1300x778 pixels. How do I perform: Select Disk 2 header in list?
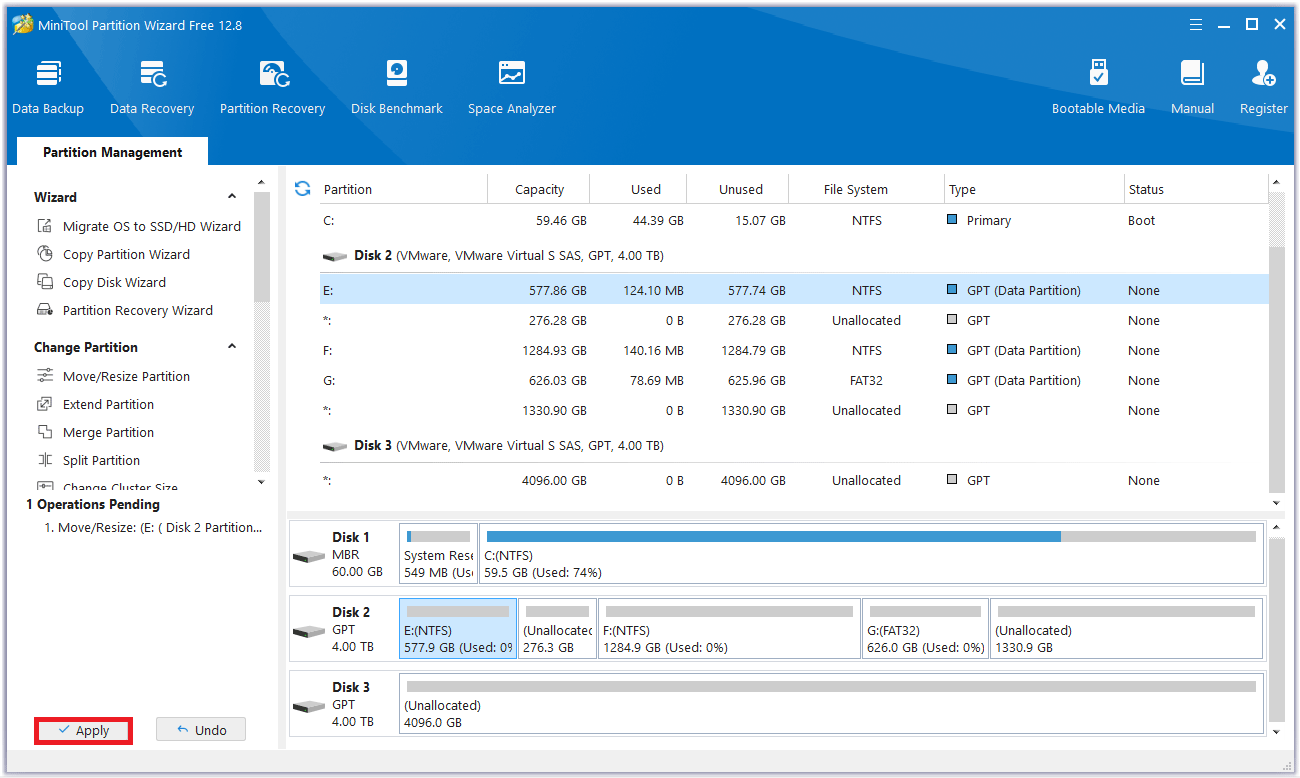click(794, 255)
